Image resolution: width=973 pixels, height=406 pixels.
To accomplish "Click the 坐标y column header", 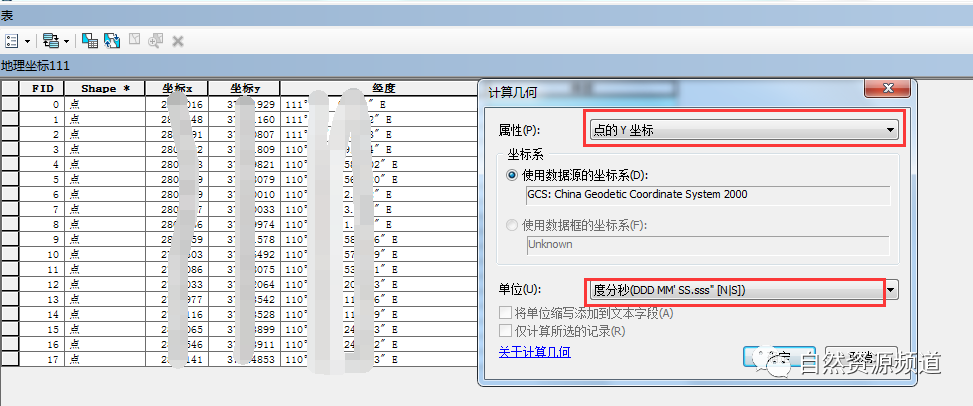I will click(x=244, y=88).
